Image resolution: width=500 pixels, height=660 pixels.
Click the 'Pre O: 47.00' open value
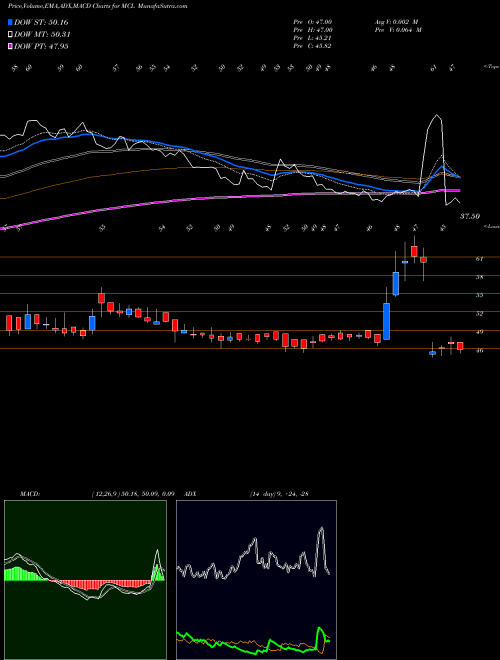tap(313, 22)
